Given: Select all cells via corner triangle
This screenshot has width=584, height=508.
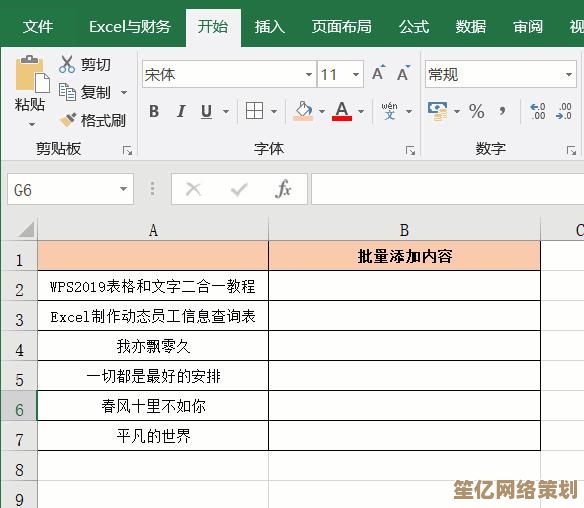Looking at the screenshot, I should [x=25, y=229].
